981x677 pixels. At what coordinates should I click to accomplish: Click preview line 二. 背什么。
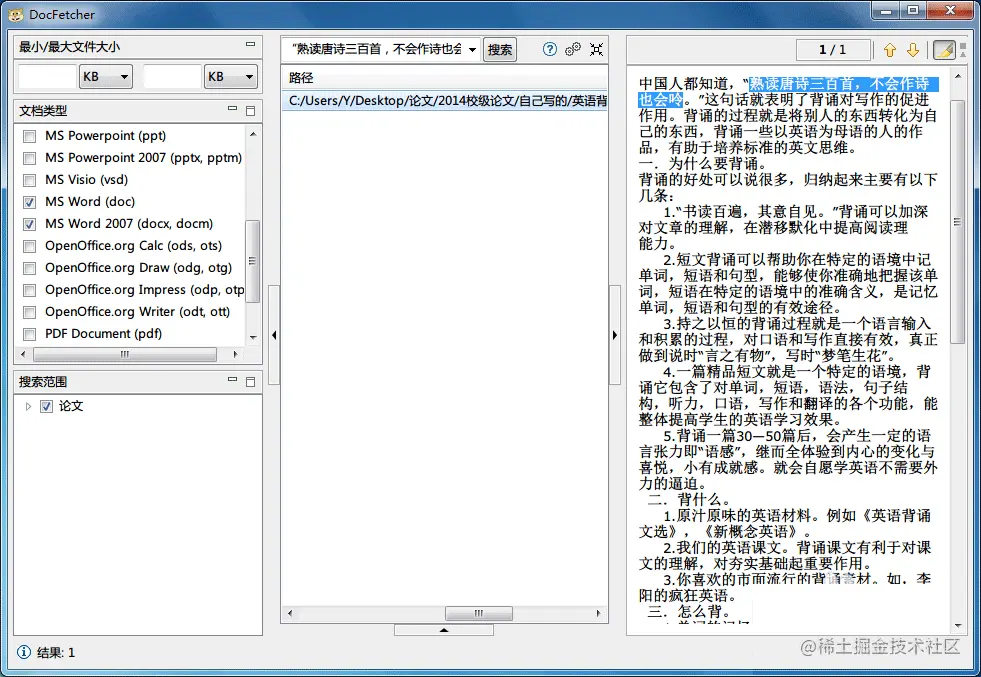tap(689, 499)
